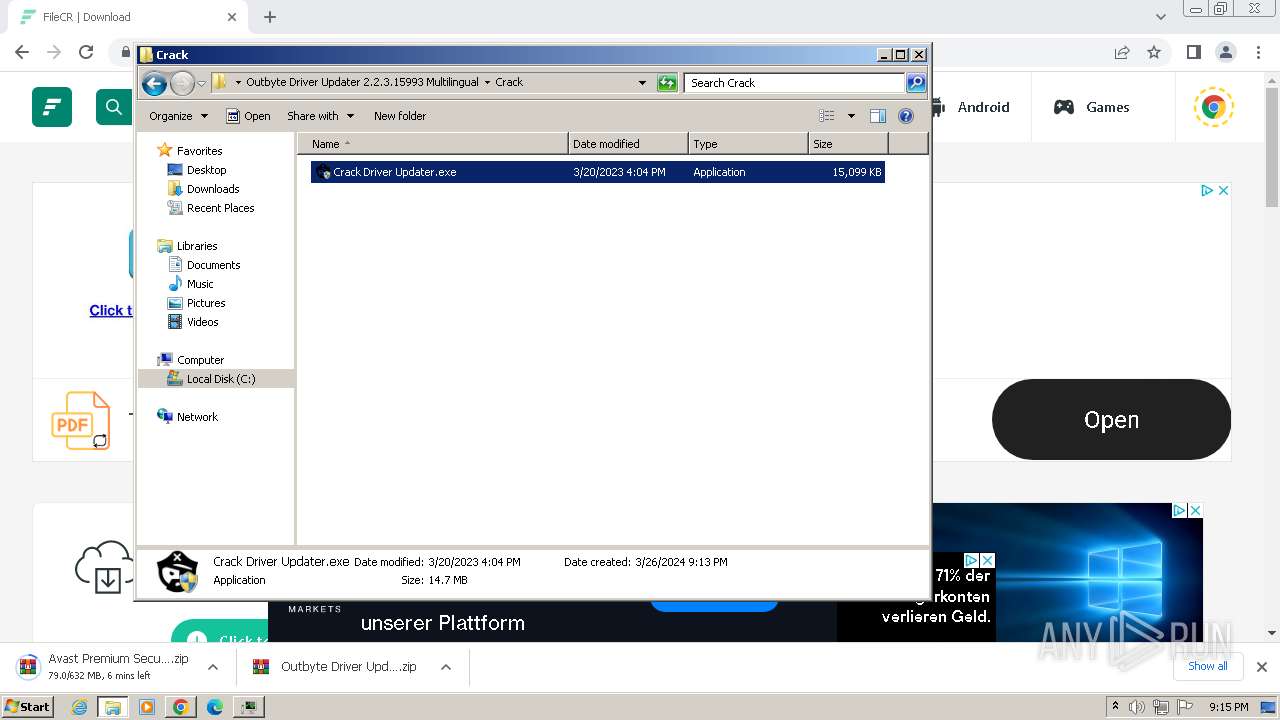Viewport: 1280px width, 720px height.
Task: Click the black Open ad button
Action: point(1111,420)
